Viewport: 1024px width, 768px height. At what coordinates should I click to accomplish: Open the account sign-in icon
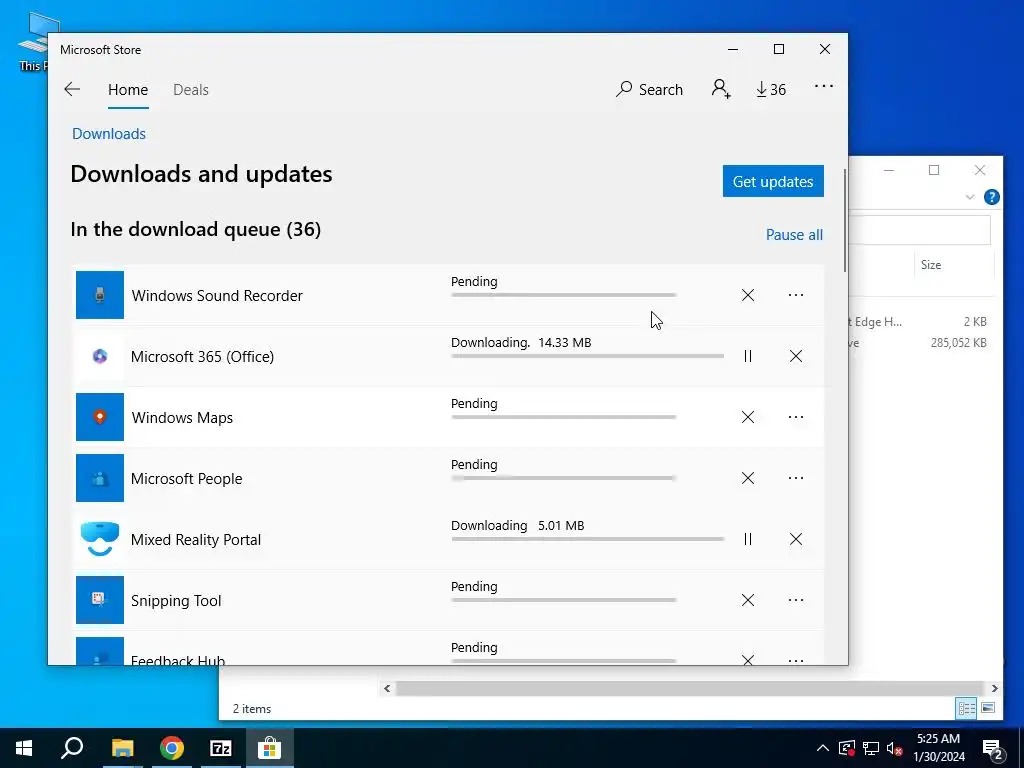pyautogui.click(x=721, y=89)
